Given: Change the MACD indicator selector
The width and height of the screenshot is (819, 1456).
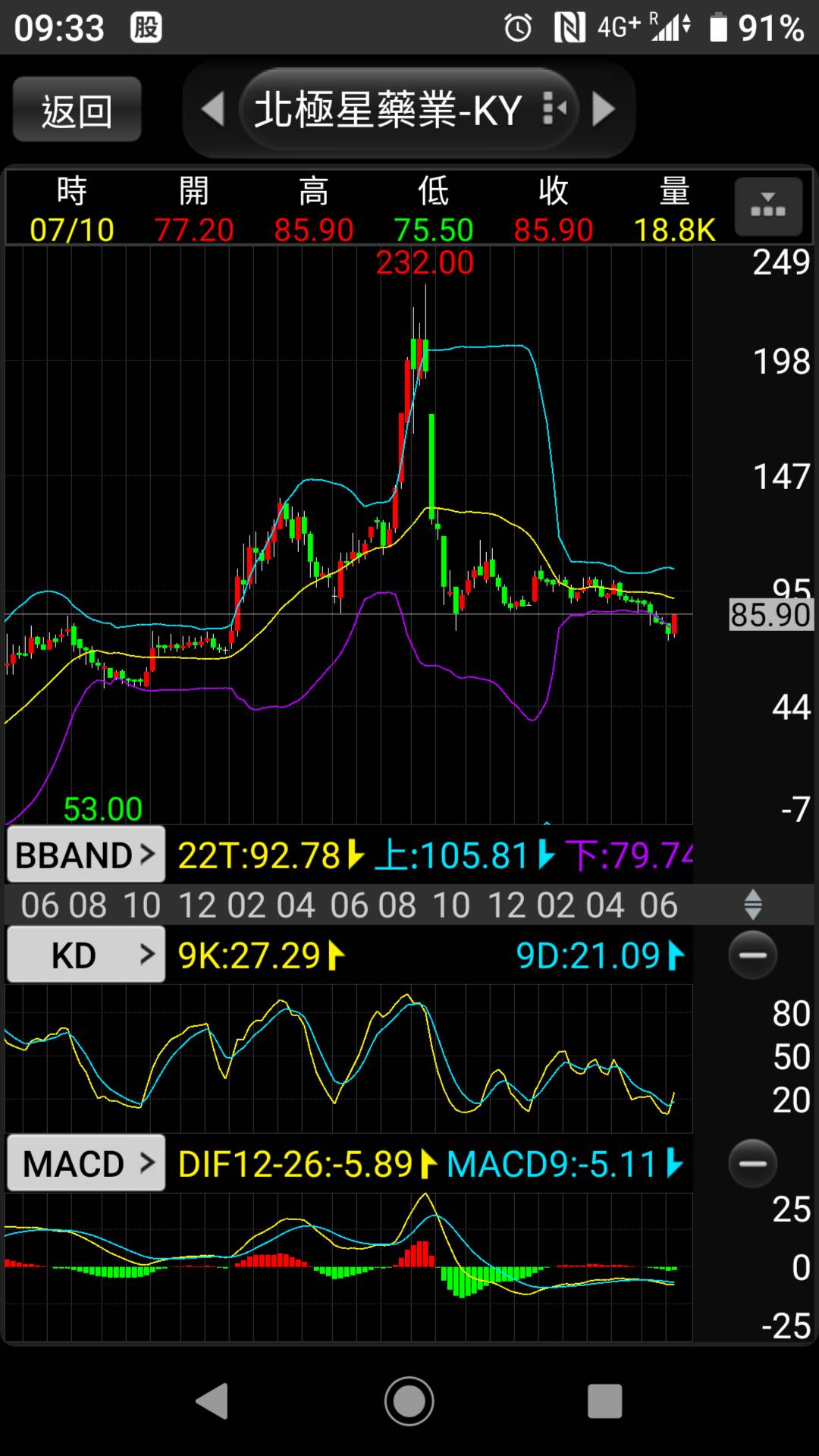Looking at the screenshot, I should pos(86,1163).
